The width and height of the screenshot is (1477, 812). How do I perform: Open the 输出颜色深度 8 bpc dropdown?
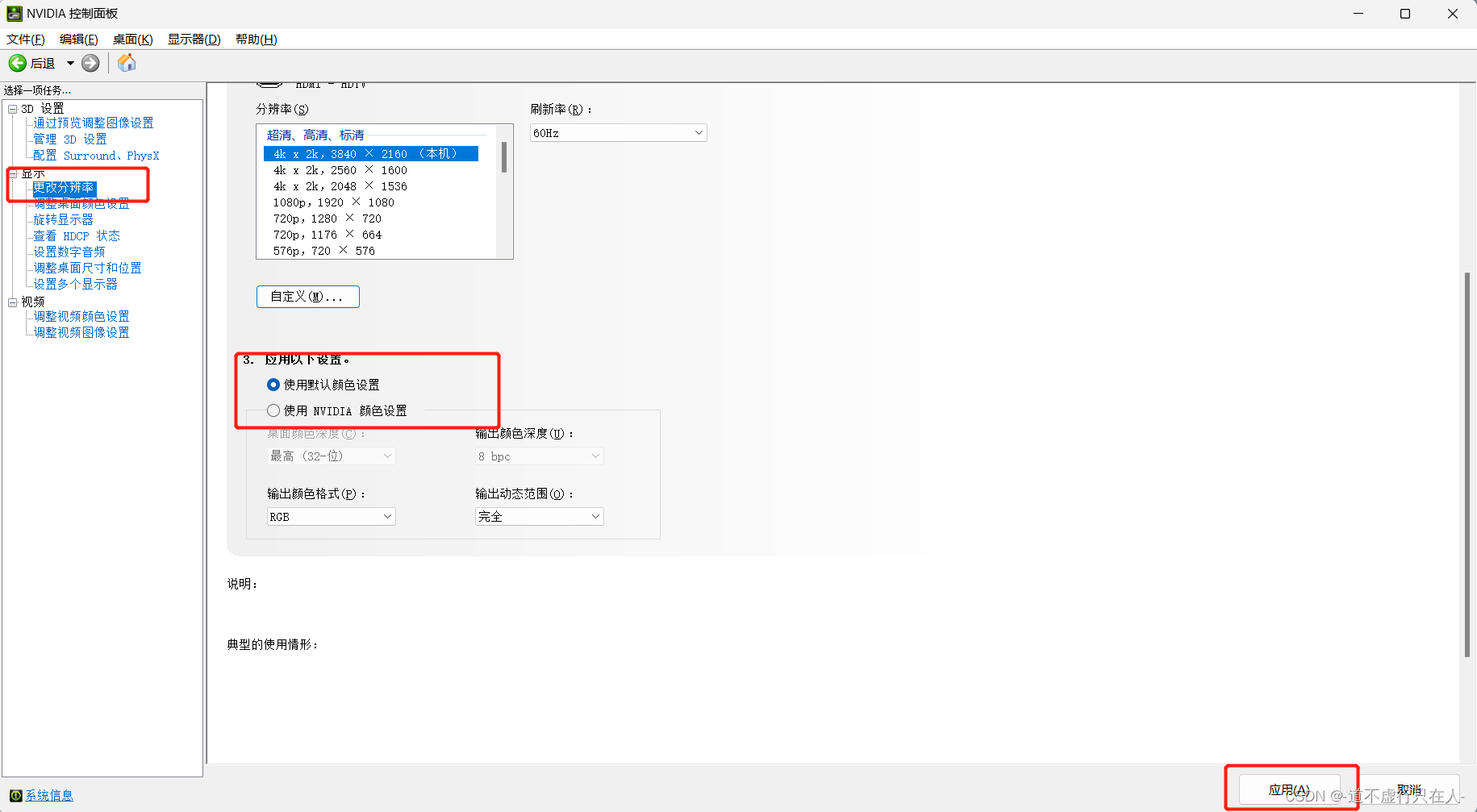pyautogui.click(x=539, y=456)
